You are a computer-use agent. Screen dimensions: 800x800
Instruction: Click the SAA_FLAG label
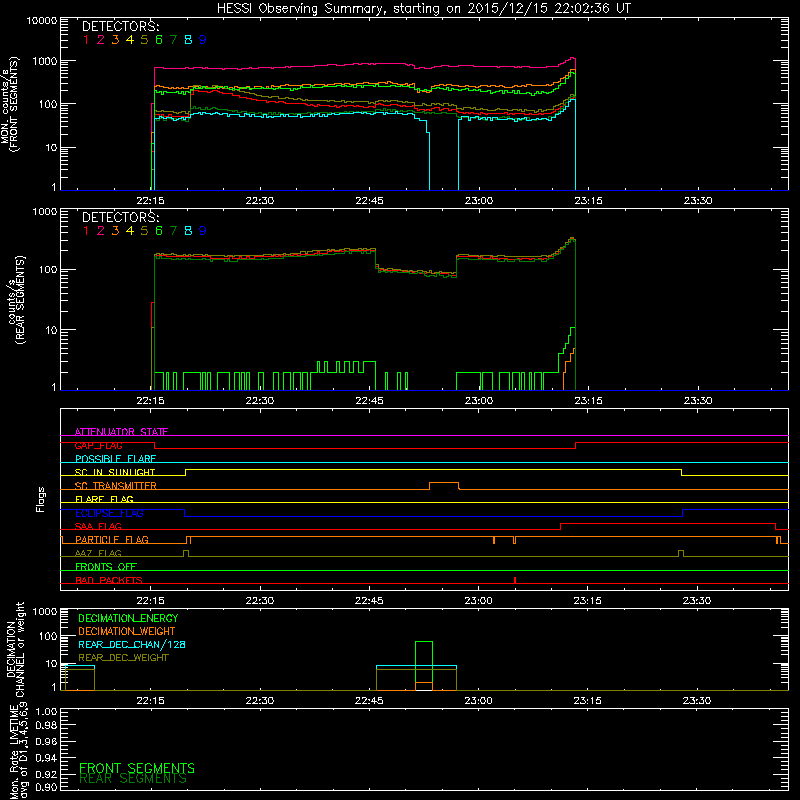pos(98,526)
